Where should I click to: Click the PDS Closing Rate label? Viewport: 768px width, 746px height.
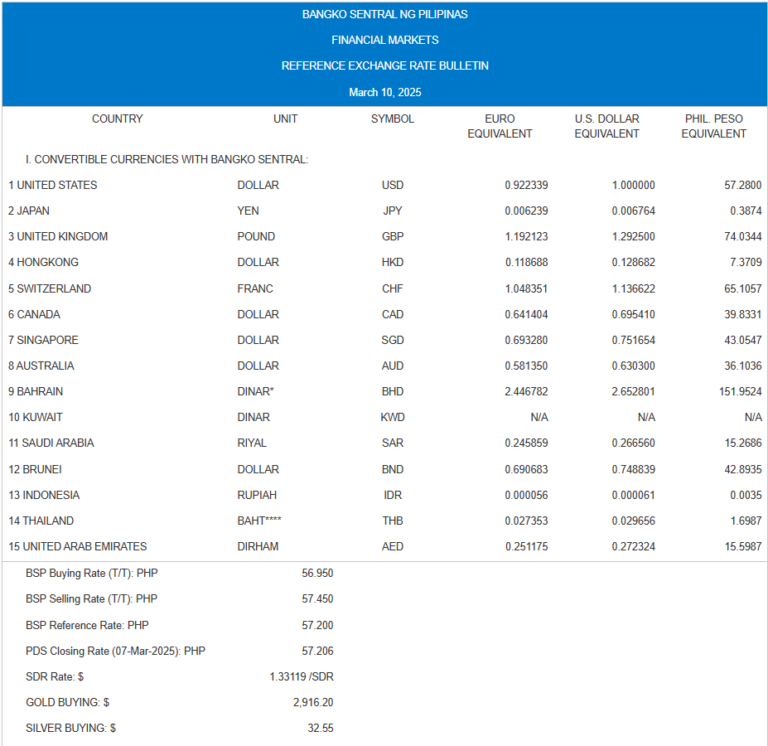115,651
